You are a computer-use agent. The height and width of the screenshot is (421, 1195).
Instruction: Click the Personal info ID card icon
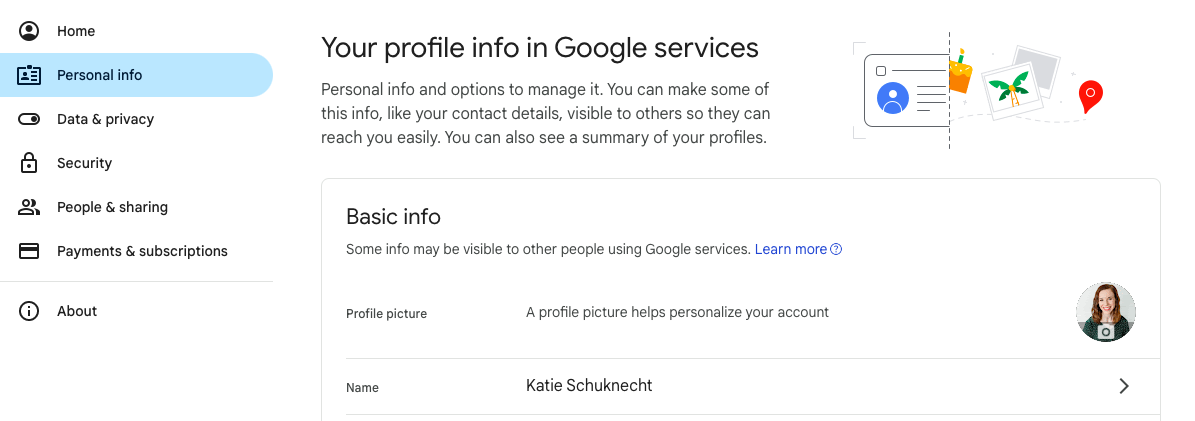(29, 75)
